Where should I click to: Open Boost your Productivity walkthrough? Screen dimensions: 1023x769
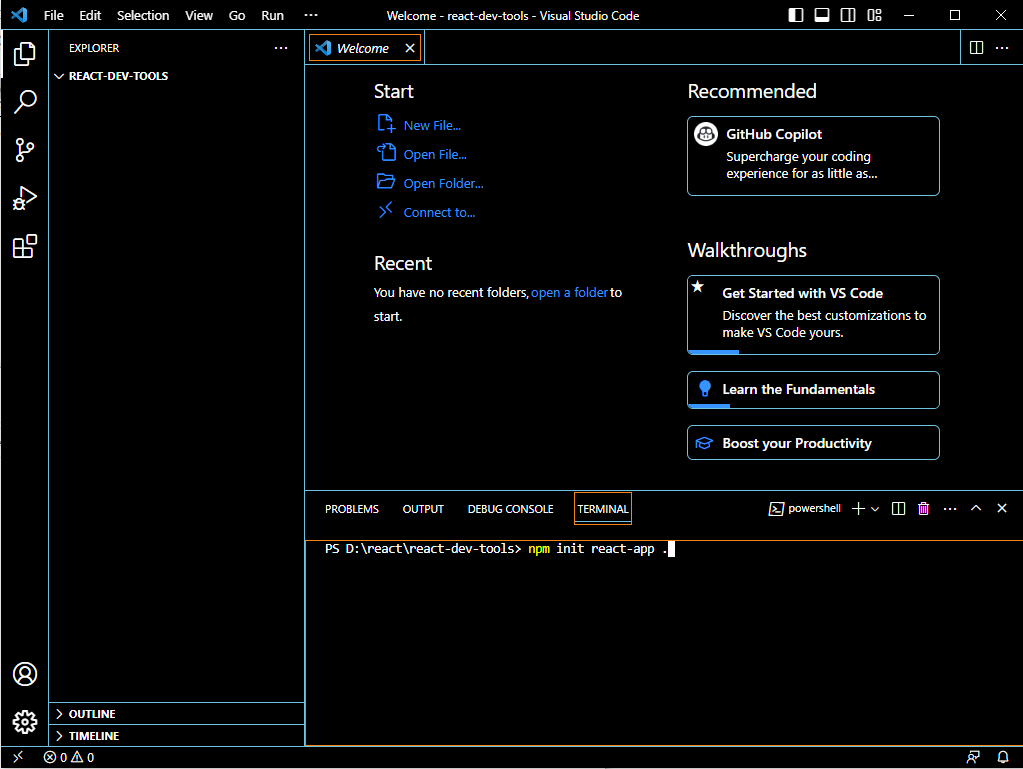(x=813, y=443)
